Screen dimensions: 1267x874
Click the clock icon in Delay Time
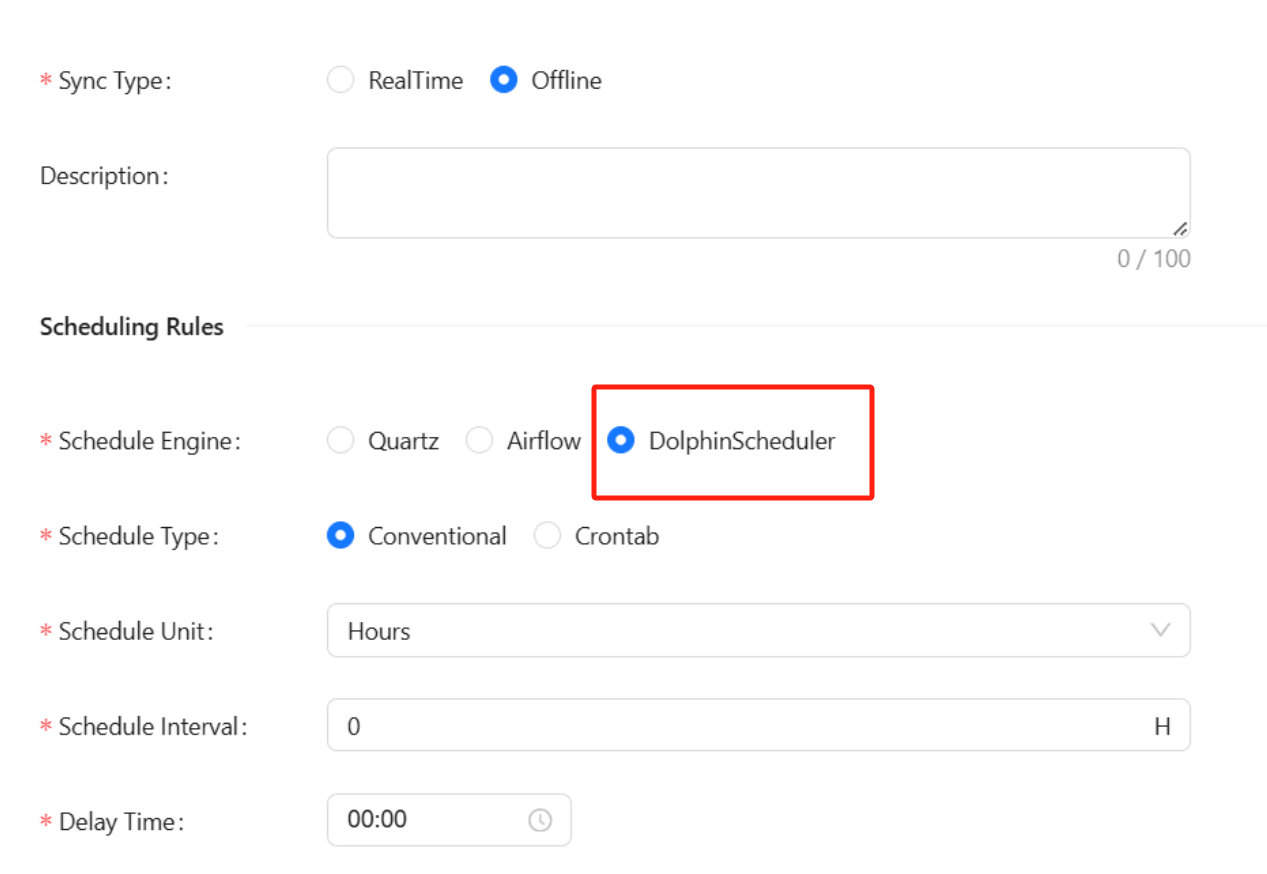(540, 820)
